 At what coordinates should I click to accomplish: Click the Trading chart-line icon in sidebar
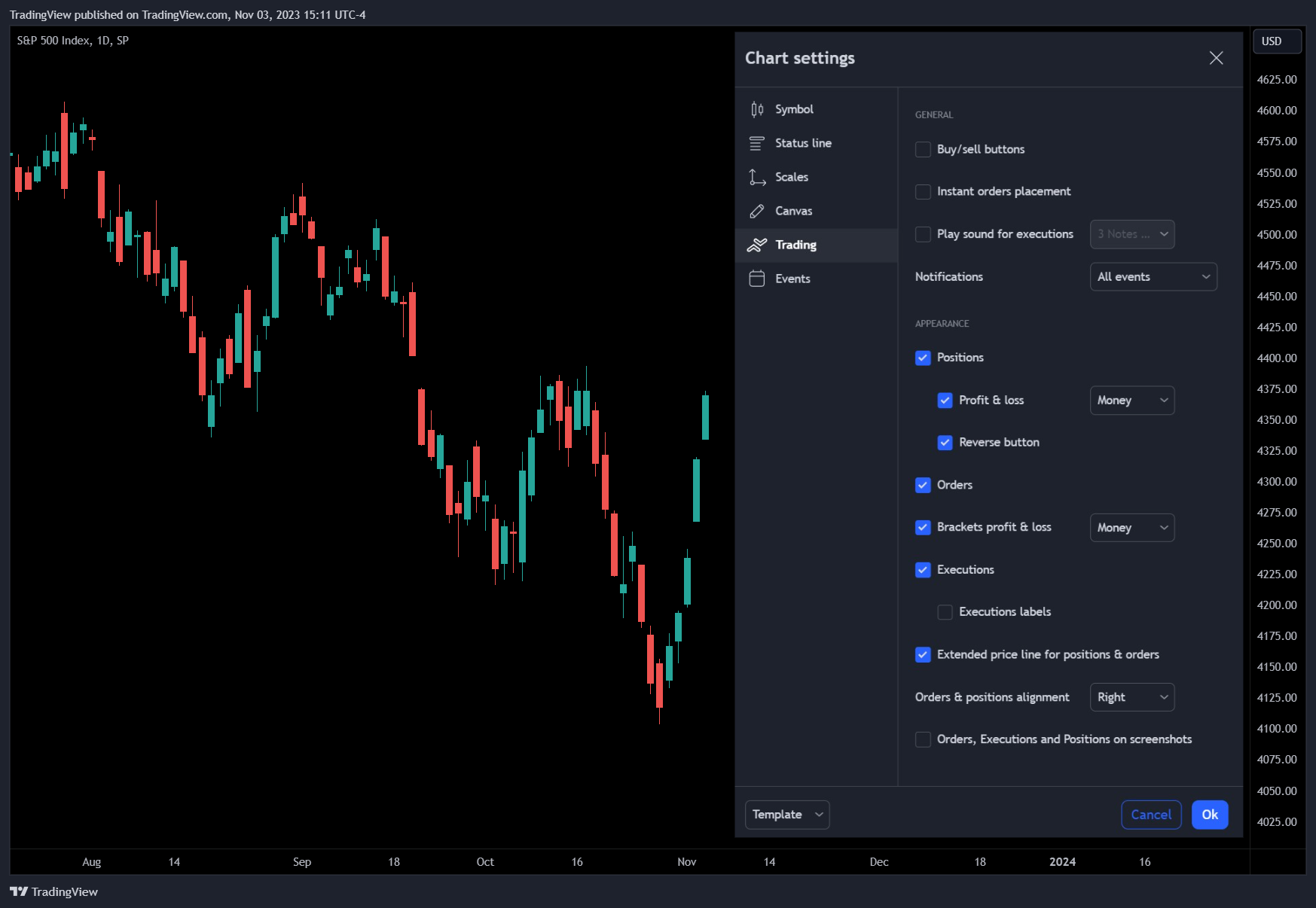click(757, 245)
